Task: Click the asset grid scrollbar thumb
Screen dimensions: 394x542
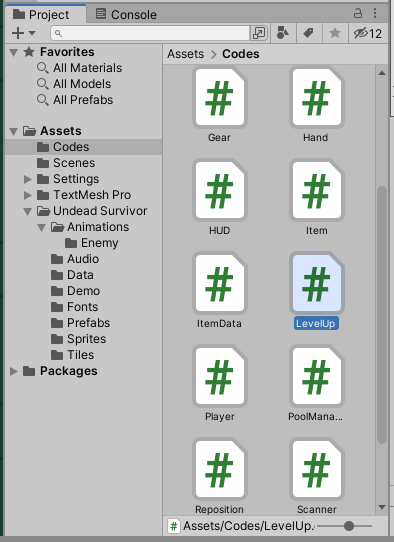Action: tap(382, 315)
